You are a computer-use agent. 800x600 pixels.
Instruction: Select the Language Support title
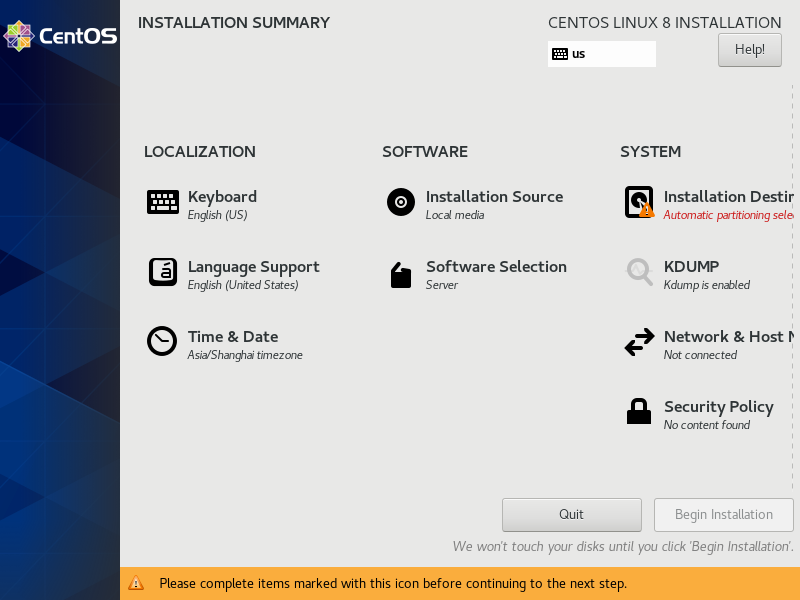[253, 266]
